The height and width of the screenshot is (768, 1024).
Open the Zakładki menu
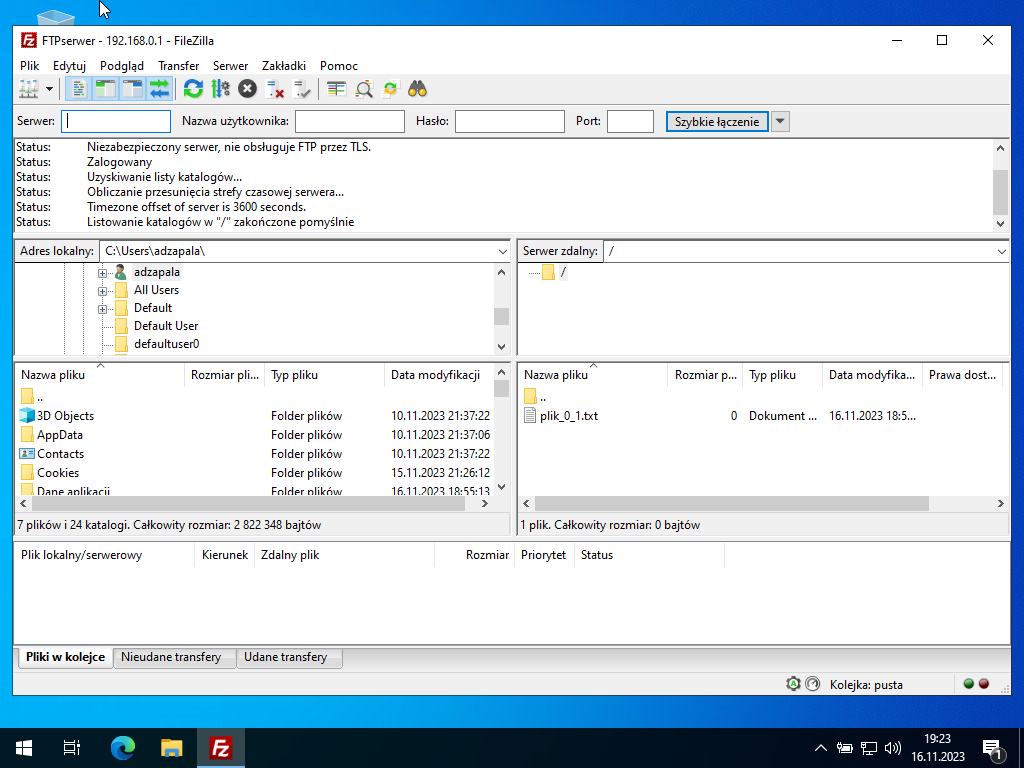284,65
